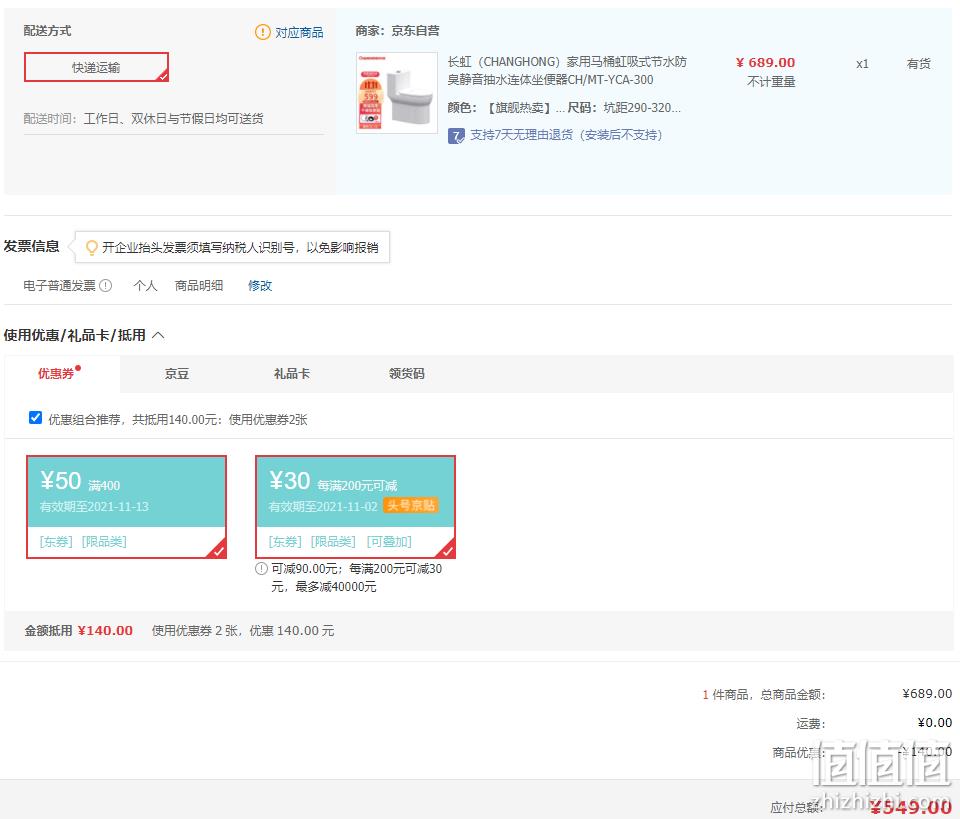Deselect the ¥30 每满200元可减 coupon

click(x=355, y=507)
